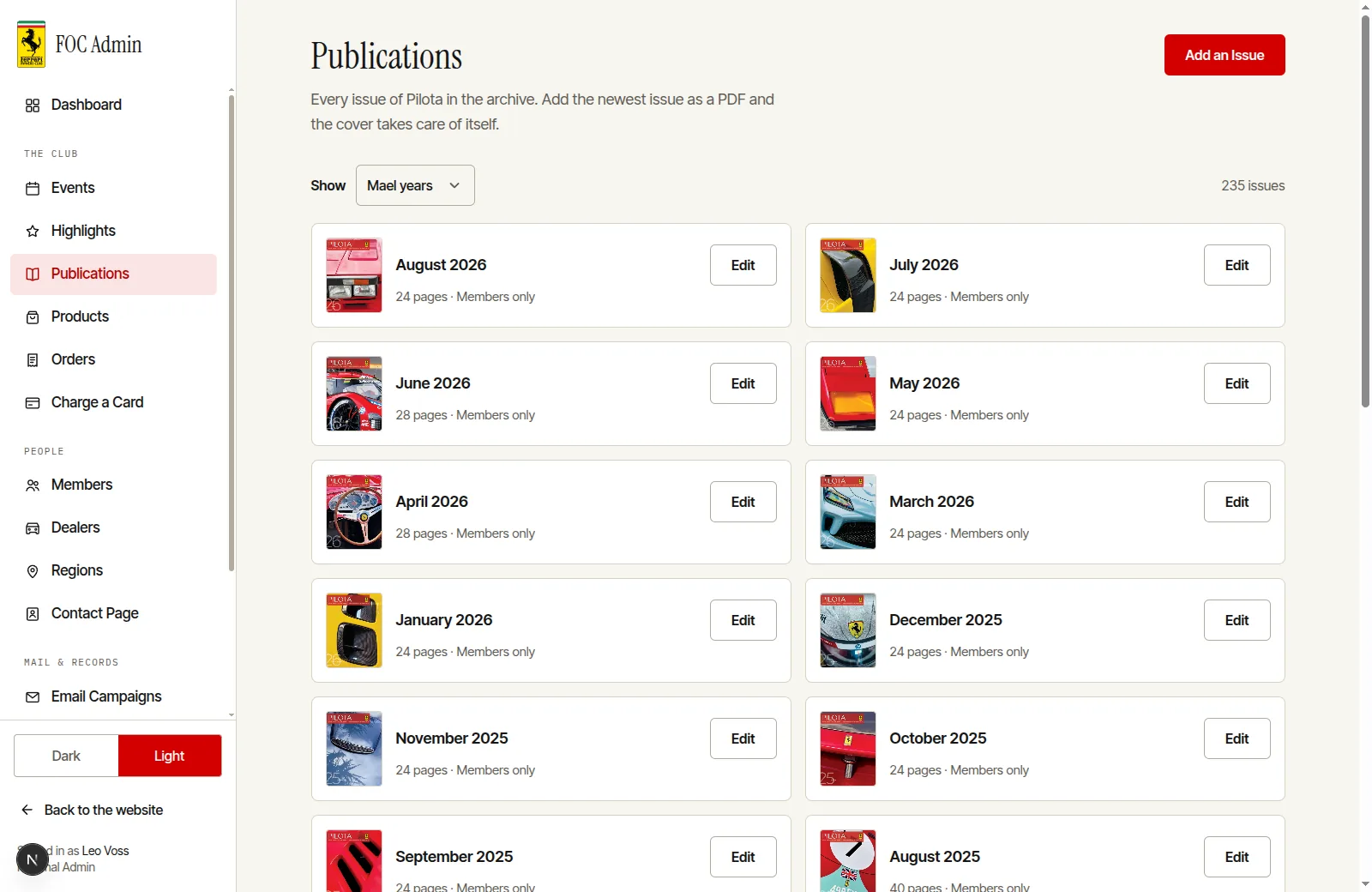Click the FOC Admin title
This screenshot has height=892, width=1372.
[99, 45]
